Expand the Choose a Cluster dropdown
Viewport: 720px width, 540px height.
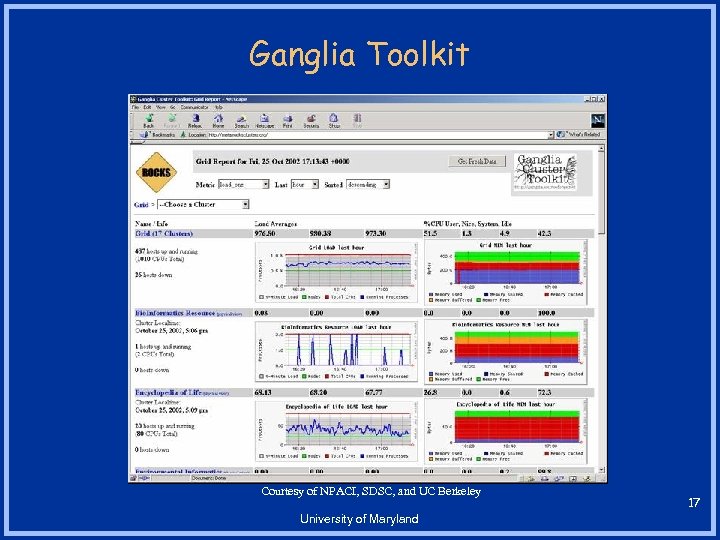pos(203,204)
